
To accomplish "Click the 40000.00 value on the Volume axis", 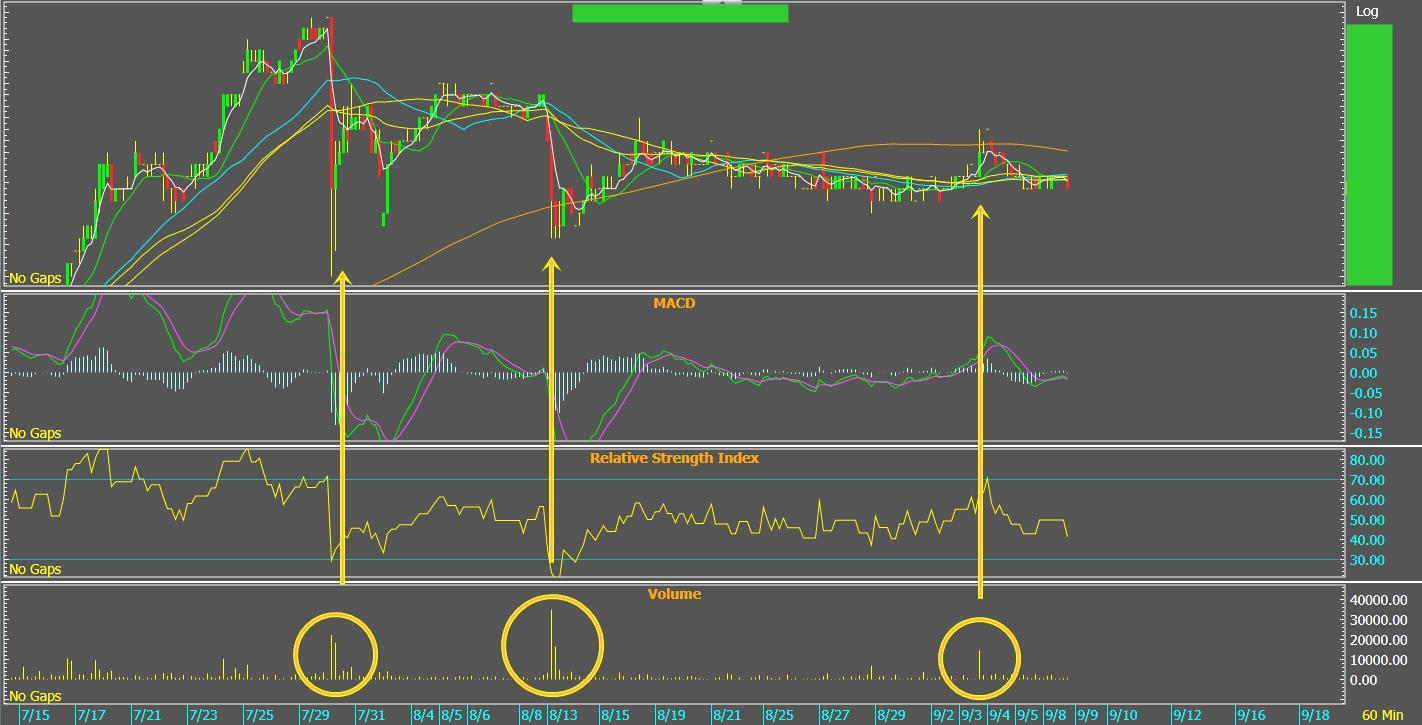I will pyautogui.click(x=1379, y=600).
